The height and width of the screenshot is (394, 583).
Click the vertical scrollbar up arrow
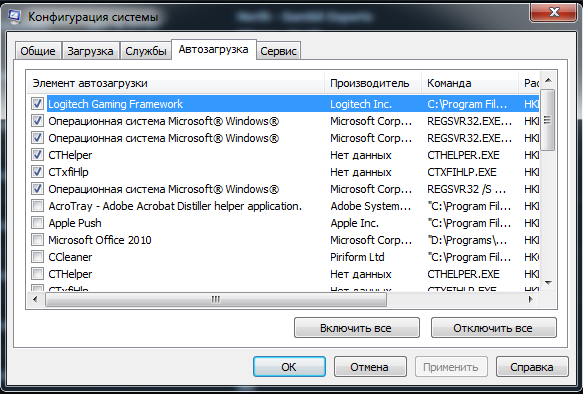tap(548, 80)
